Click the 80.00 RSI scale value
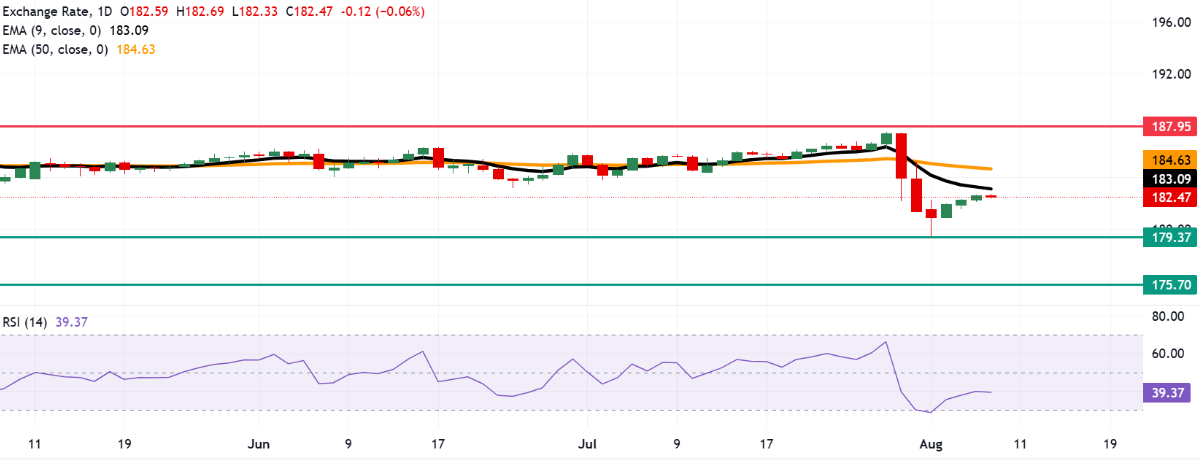The width and height of the screenshot is (1200, 460). coord(1169,316)
